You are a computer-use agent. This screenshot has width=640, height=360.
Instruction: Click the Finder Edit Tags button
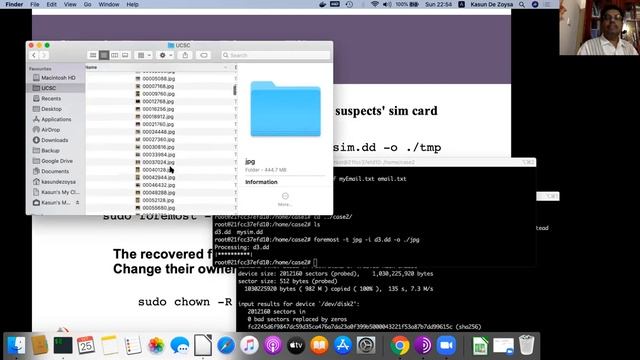tap(204, 55)
